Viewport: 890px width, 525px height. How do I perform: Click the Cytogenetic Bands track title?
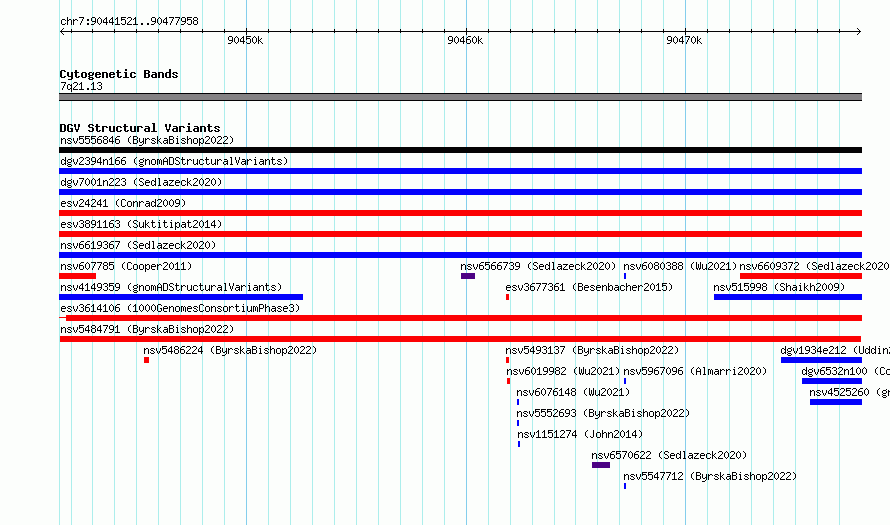pos(119,74)
